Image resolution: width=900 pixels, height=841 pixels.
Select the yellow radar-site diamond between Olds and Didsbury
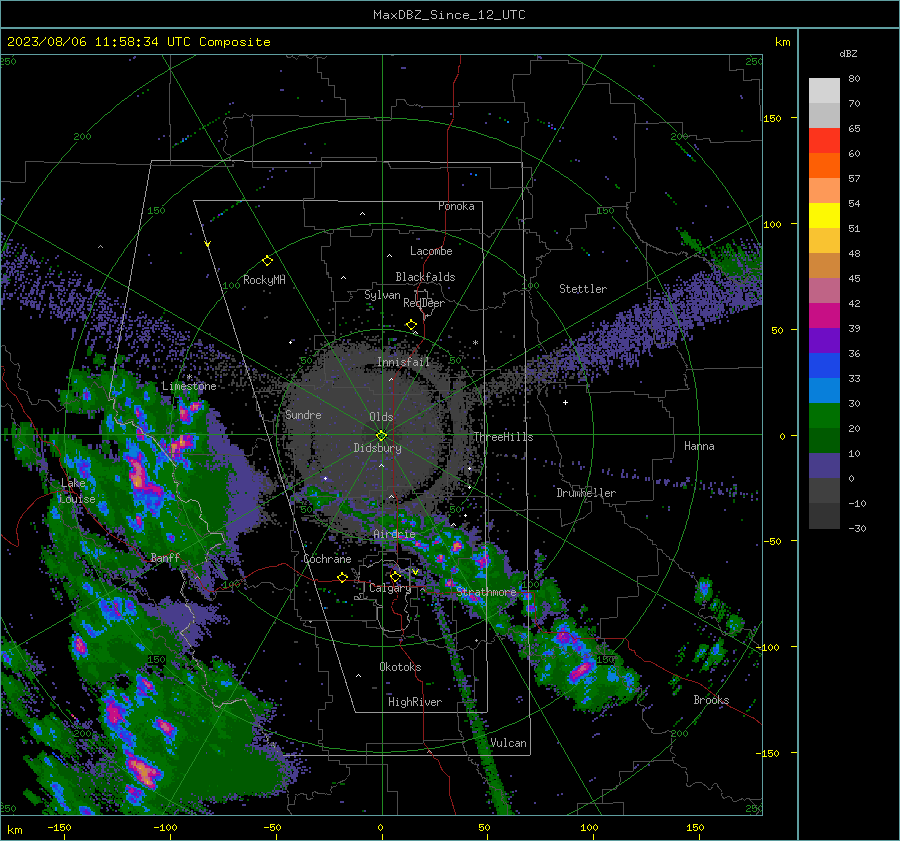tap(381, 435)
